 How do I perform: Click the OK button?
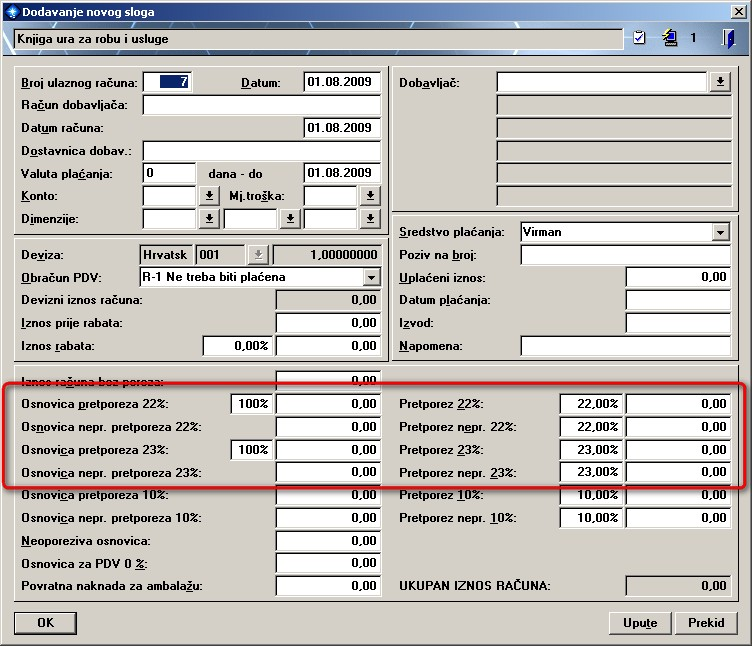[x=46, y=623]
